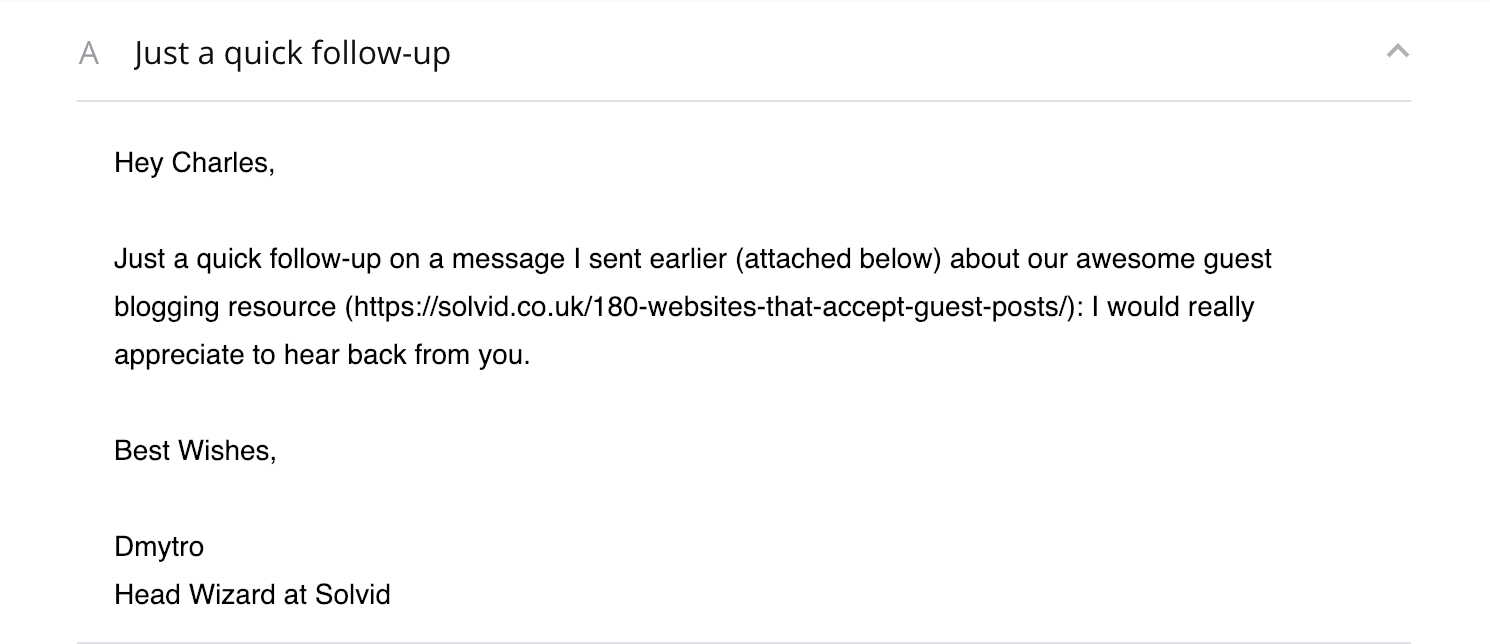This screenshot has width=1490, height=644.
Task: Click the "Hey Charles," greeting line
Action: pos(194,162)
